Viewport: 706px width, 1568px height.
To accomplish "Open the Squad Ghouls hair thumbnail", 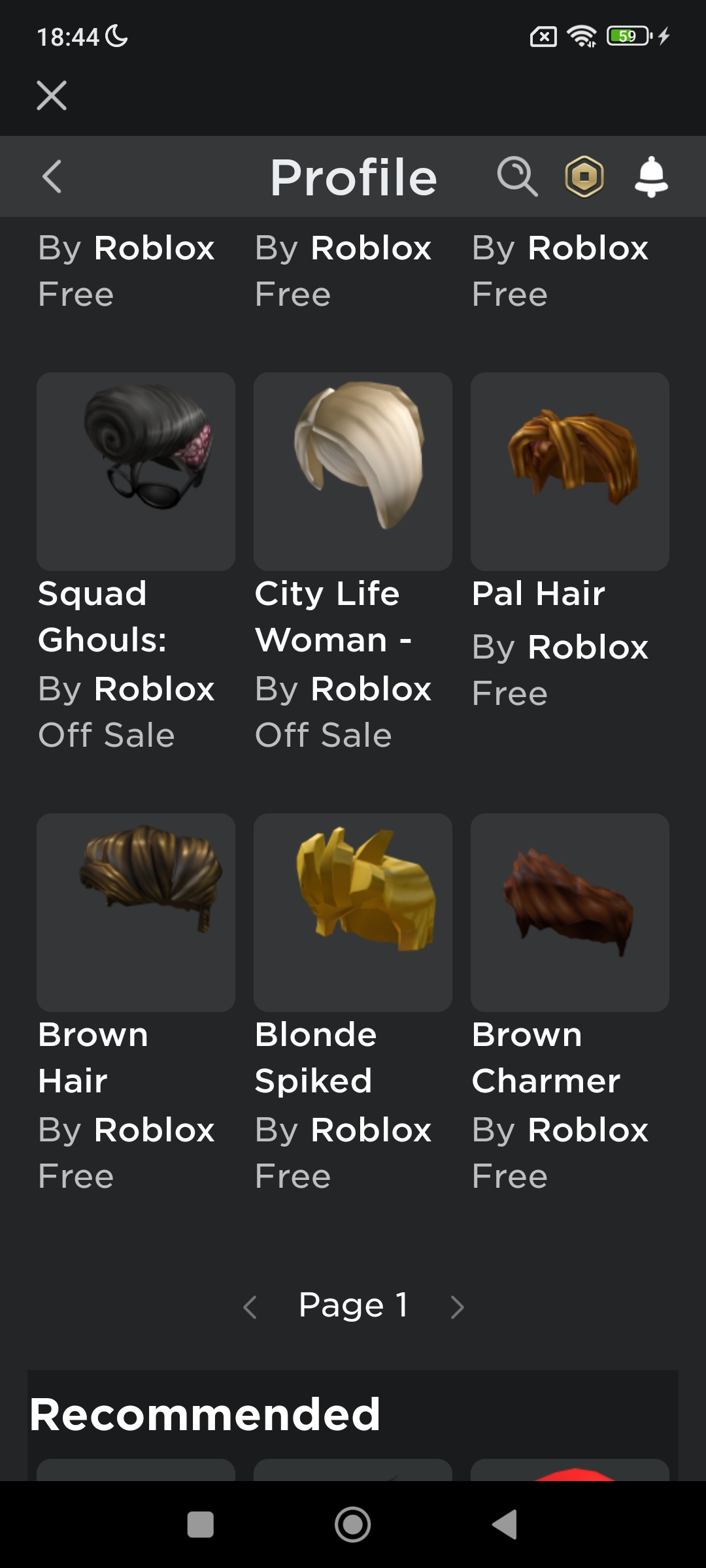I will pos(136,472).
